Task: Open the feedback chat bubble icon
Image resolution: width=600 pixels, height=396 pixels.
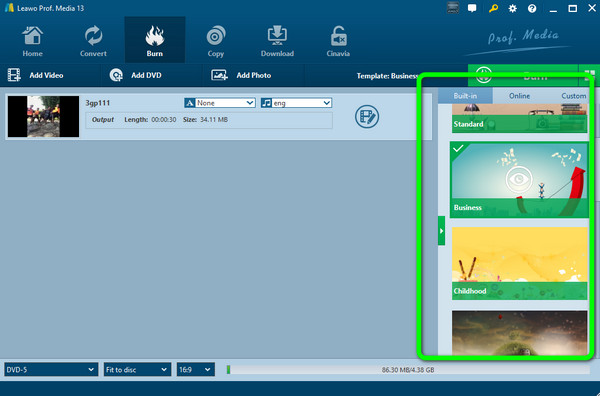Action: click(x=472, y=8)
